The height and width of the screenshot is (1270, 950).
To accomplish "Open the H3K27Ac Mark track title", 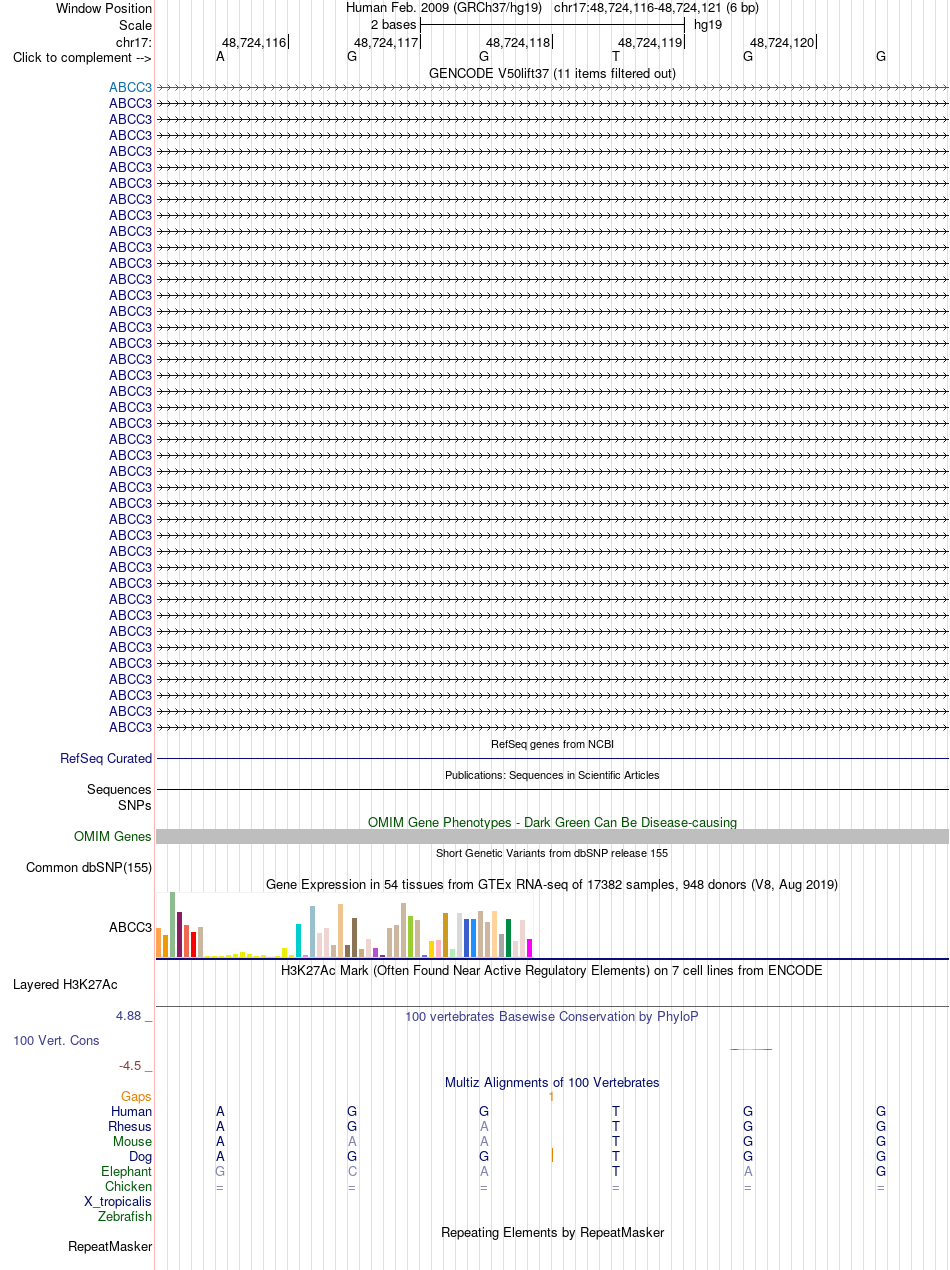I will (x=552, y=970).
